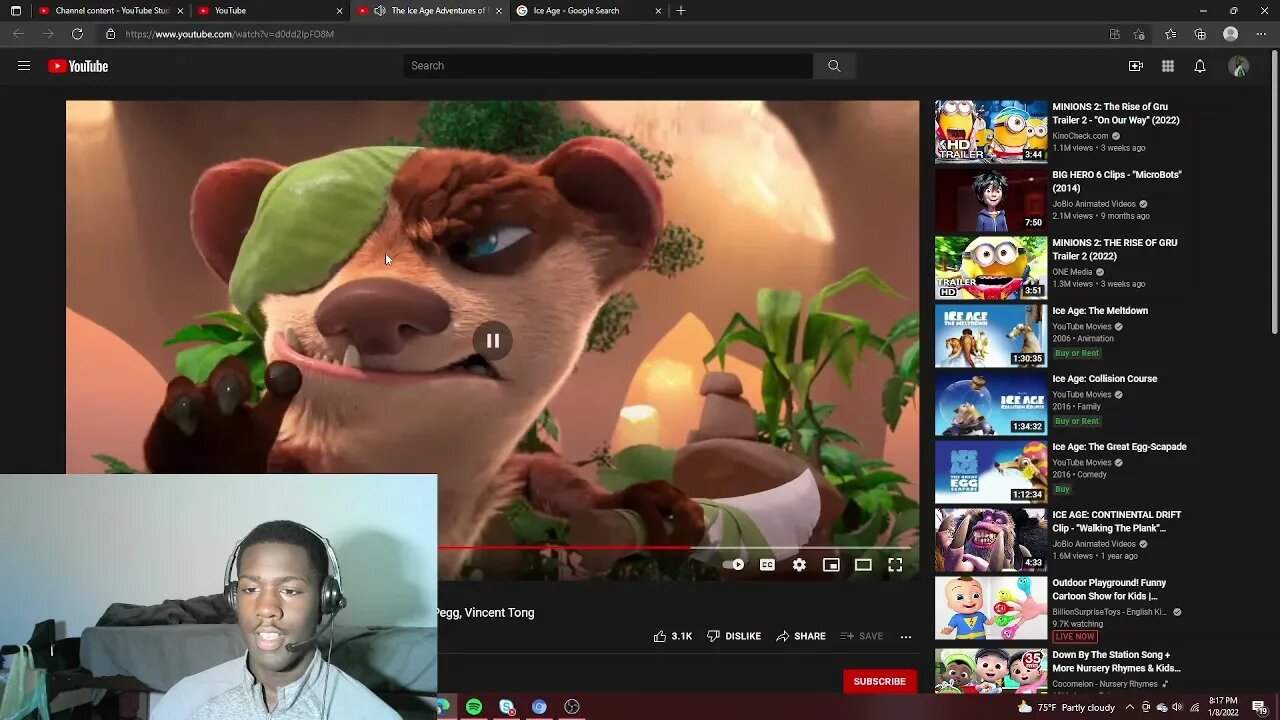This screenshot has height=720, width=1280.
Task: Click the Dislike button
Action: coord(734,636)
